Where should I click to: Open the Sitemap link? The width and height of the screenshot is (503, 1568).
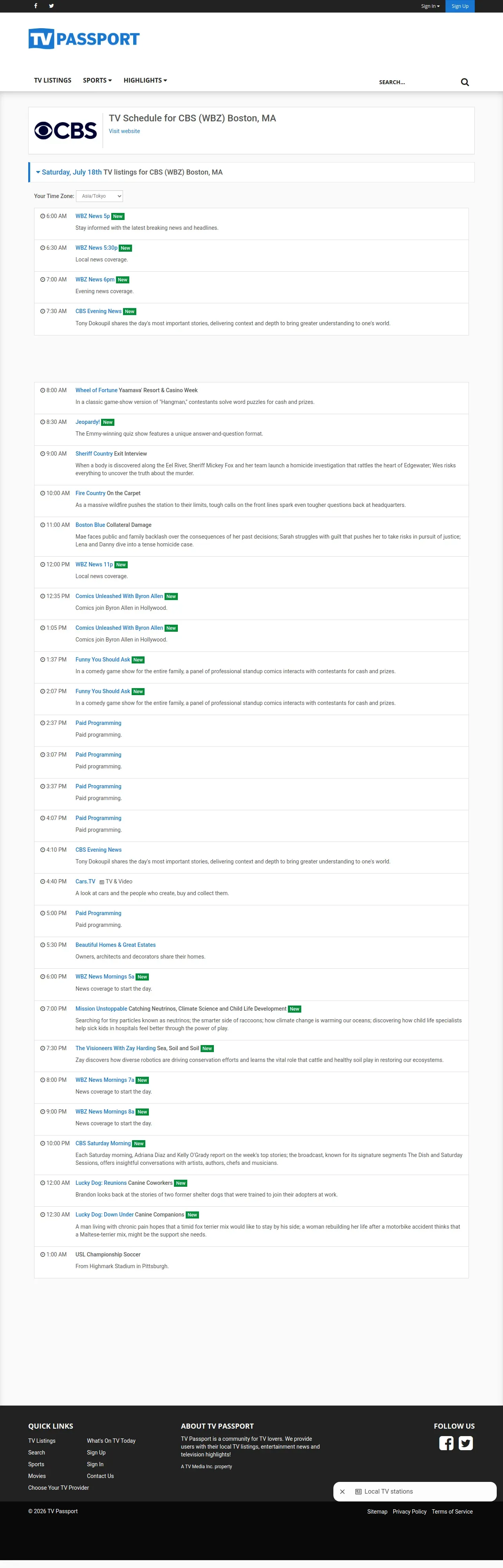tap(378, 1511)
